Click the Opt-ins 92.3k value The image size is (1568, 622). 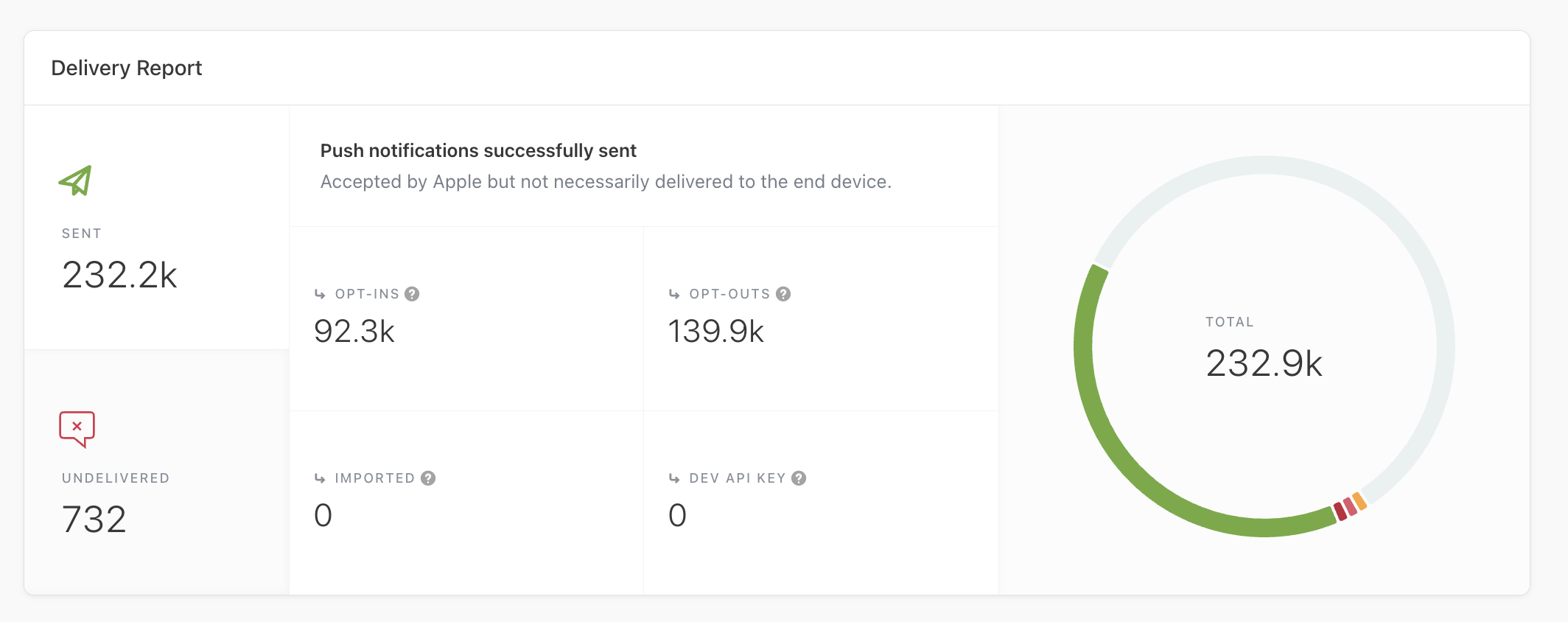click(x=354, y=331)
